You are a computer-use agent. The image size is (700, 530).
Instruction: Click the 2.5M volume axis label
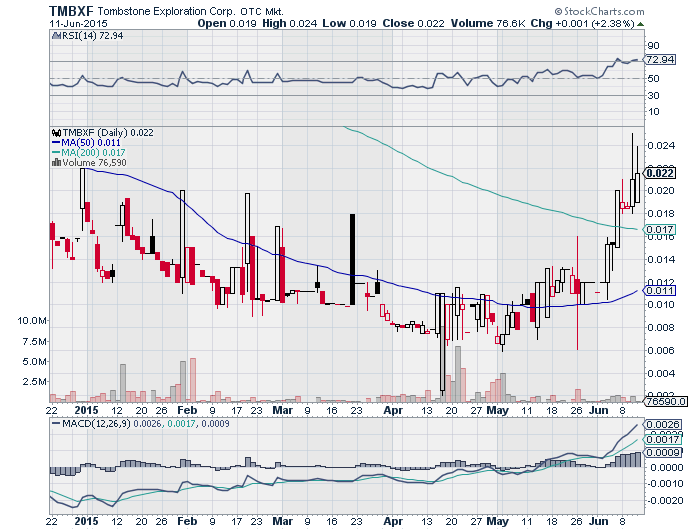[x=35, y=382]
